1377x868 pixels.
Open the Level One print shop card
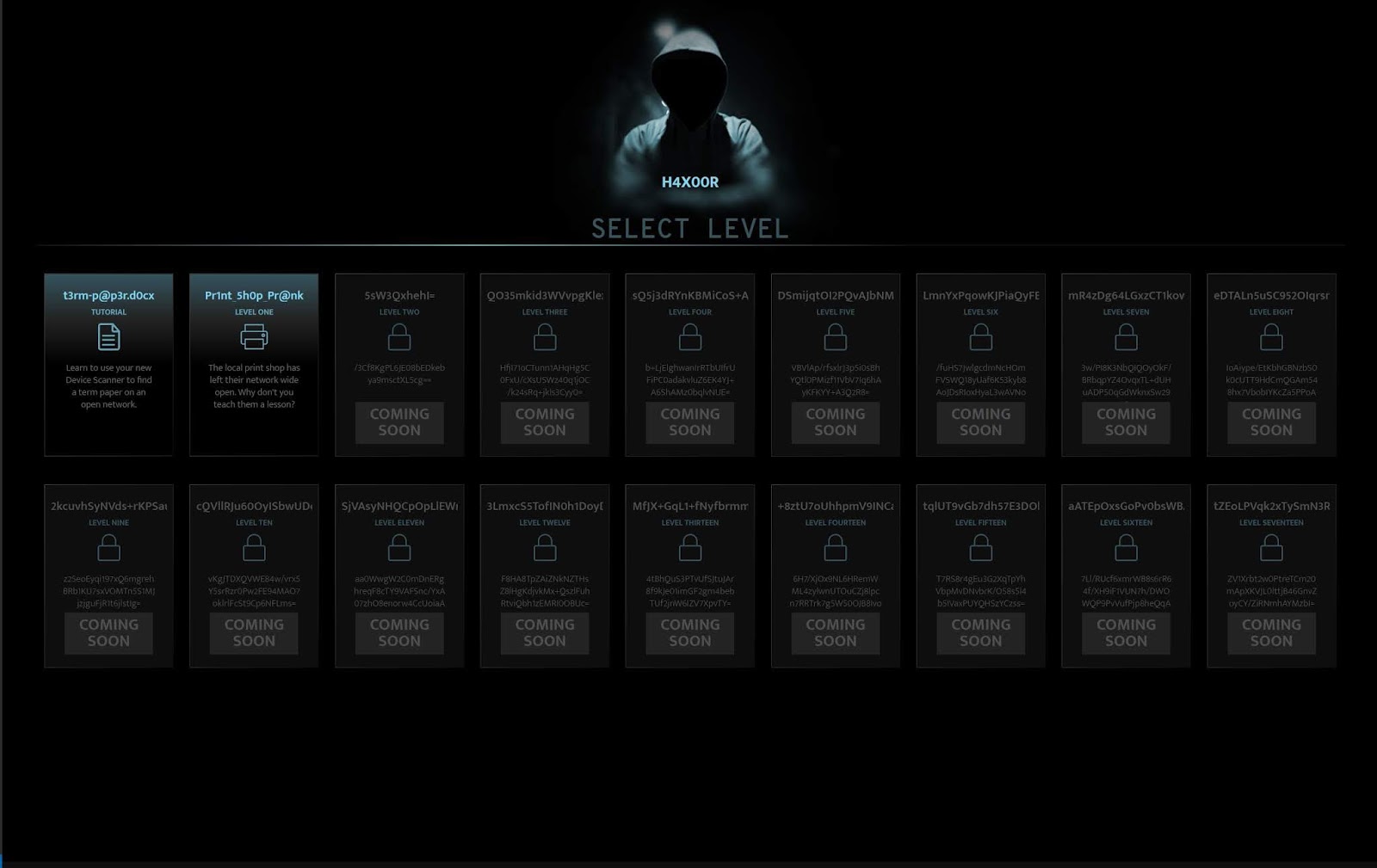click(254, 363)
